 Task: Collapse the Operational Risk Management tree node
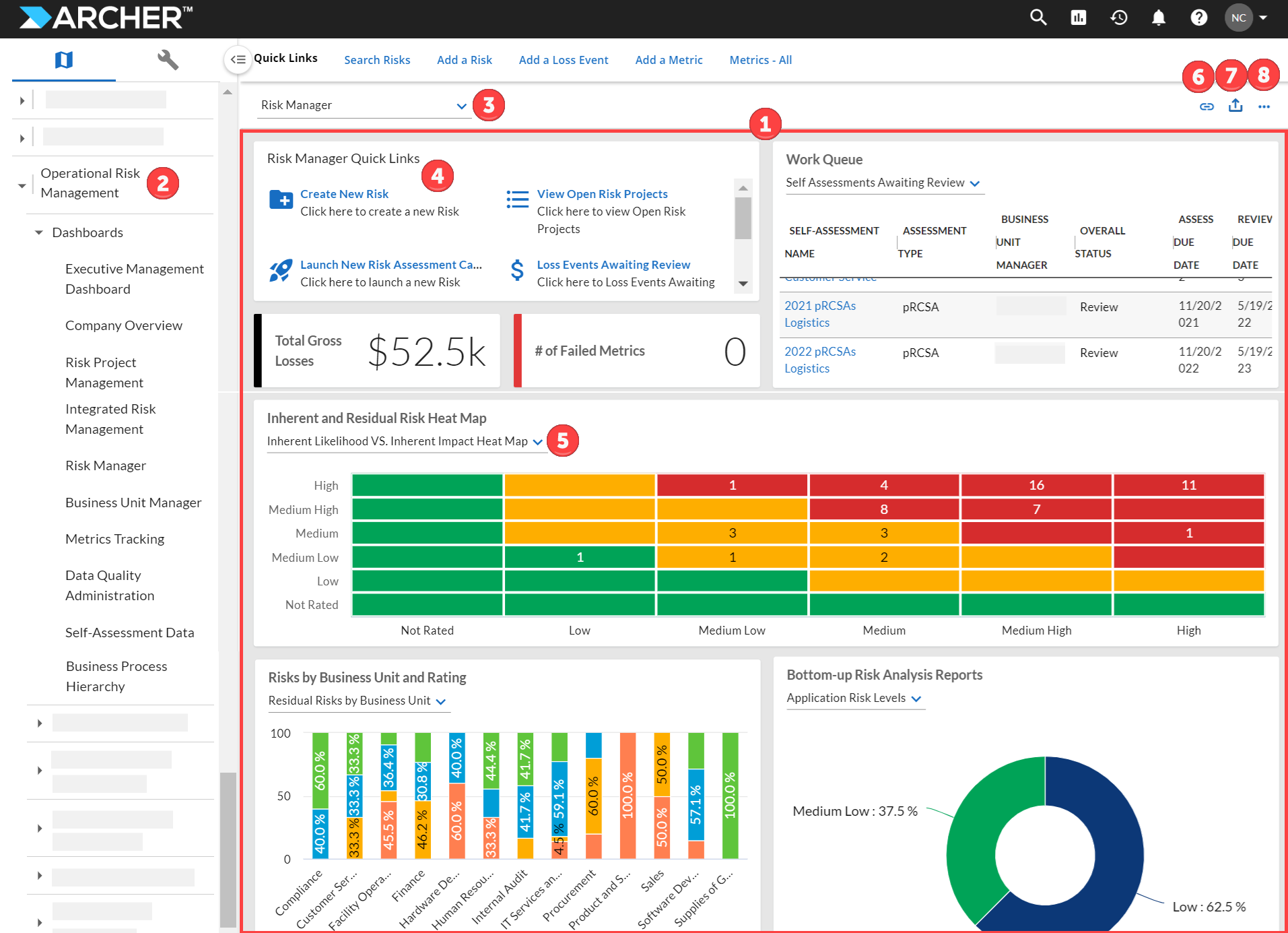coord(21,185)
